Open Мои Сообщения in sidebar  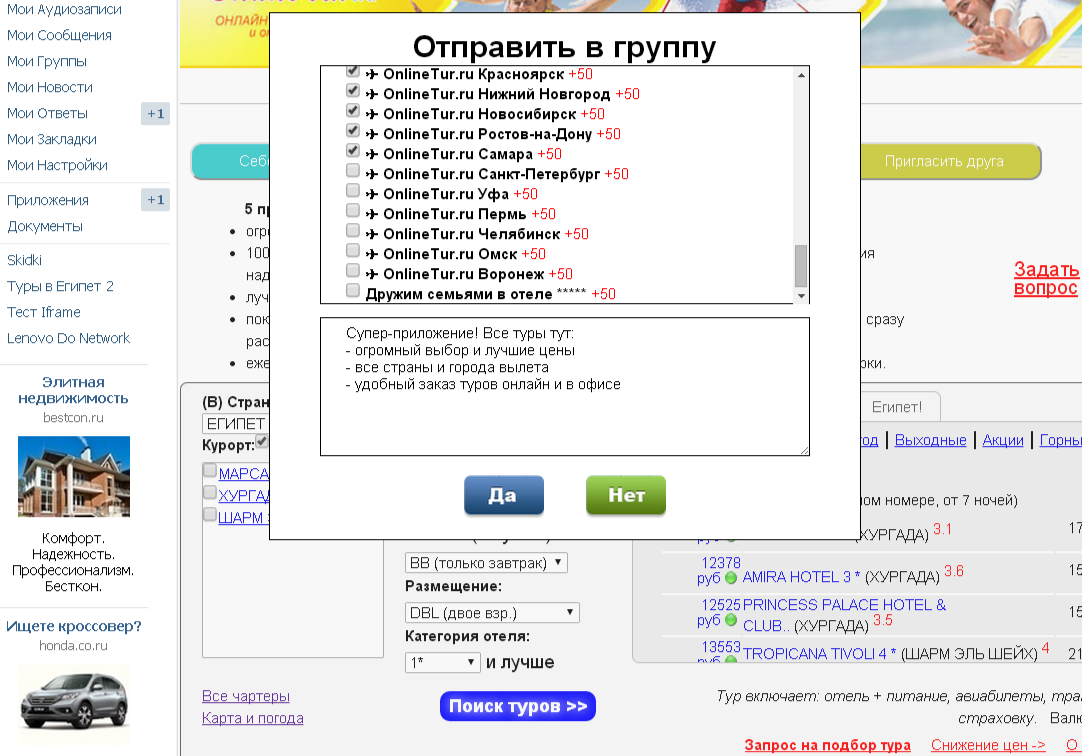coord(59,35)
